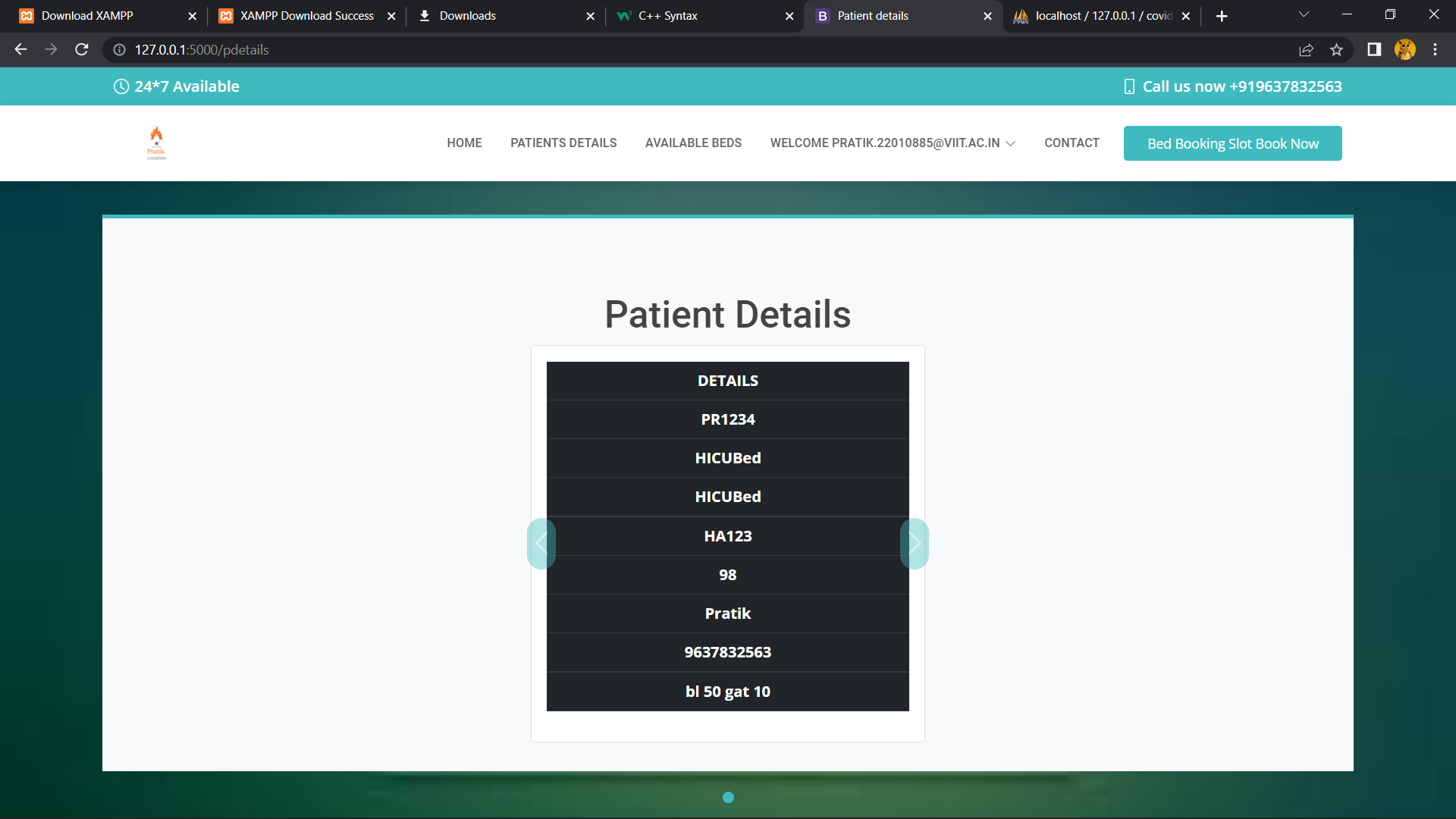Go to next patient card slide
The height and width of the screenshot is (819, 1456).
(x=915, y=543)
